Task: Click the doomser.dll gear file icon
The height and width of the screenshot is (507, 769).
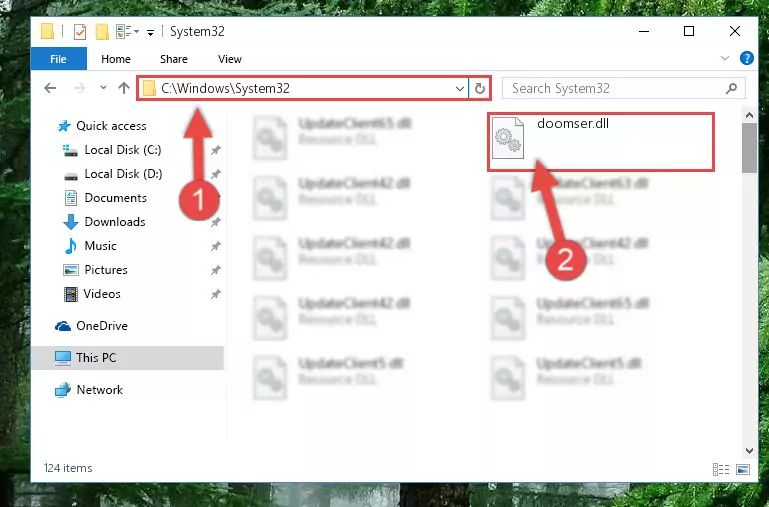Action: click(x=508, y=138)
